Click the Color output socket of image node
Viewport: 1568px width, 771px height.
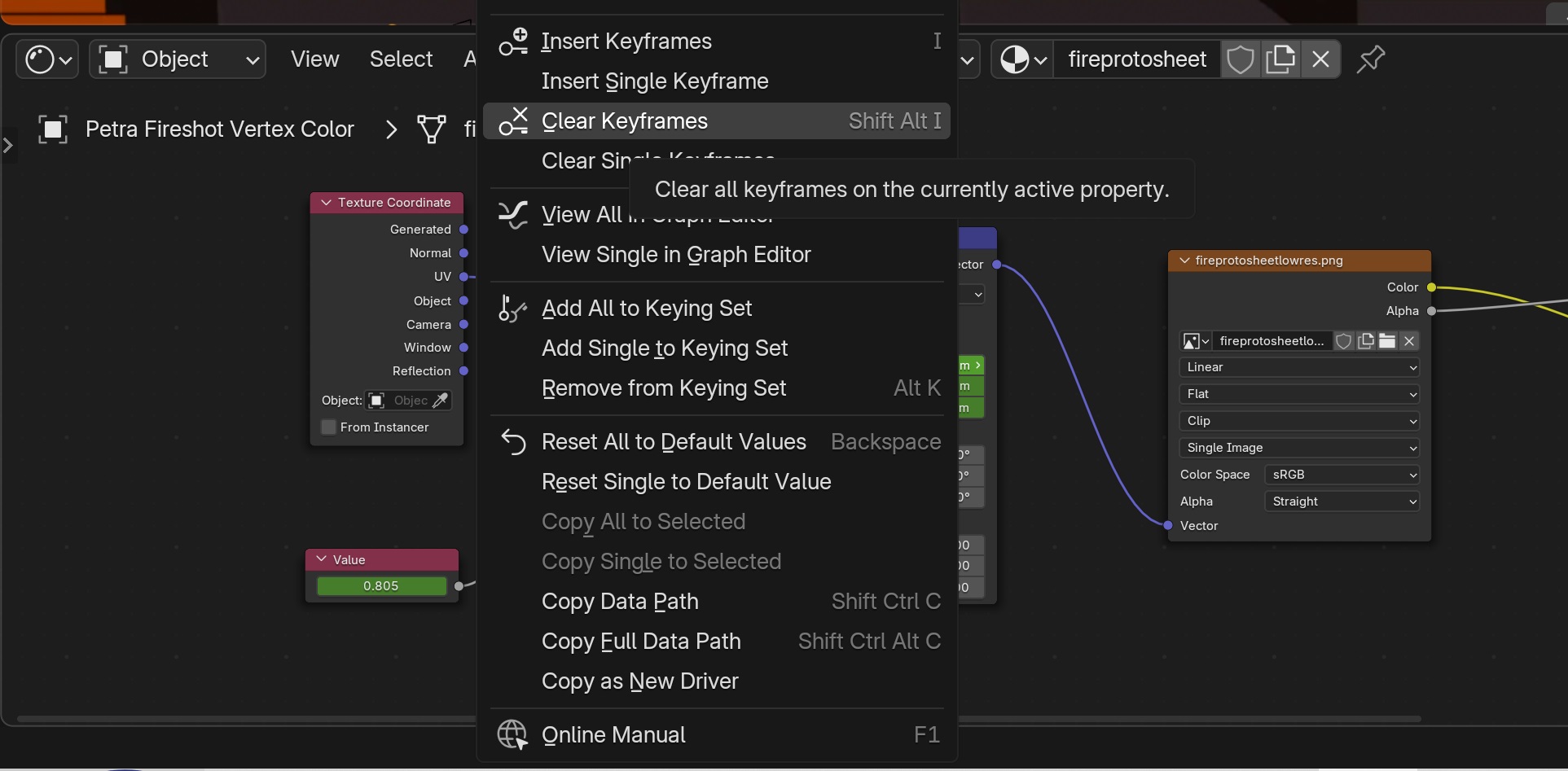(1431, 287)
